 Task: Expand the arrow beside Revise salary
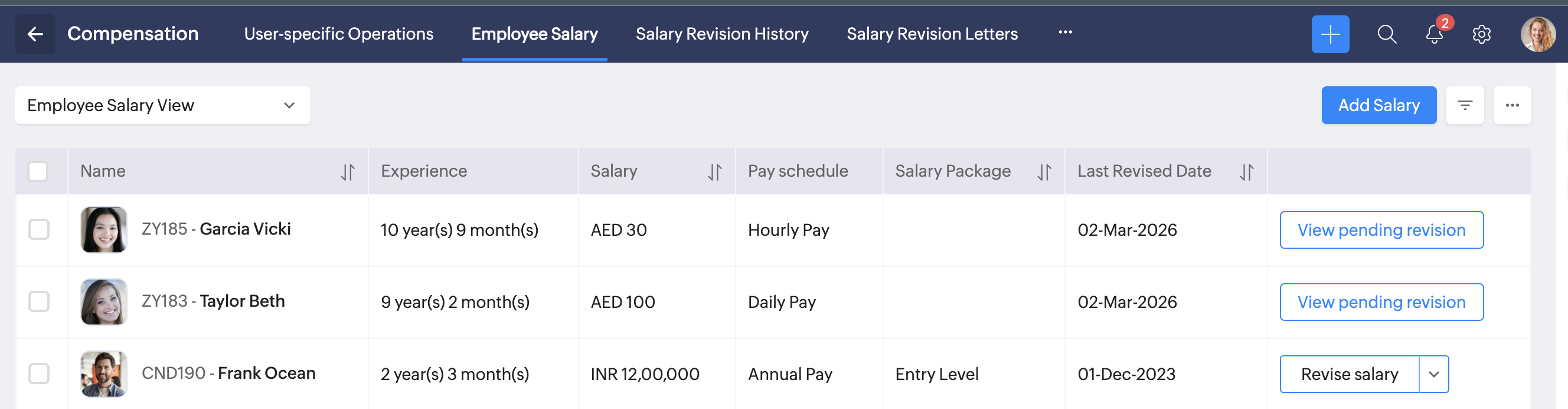1433,374
